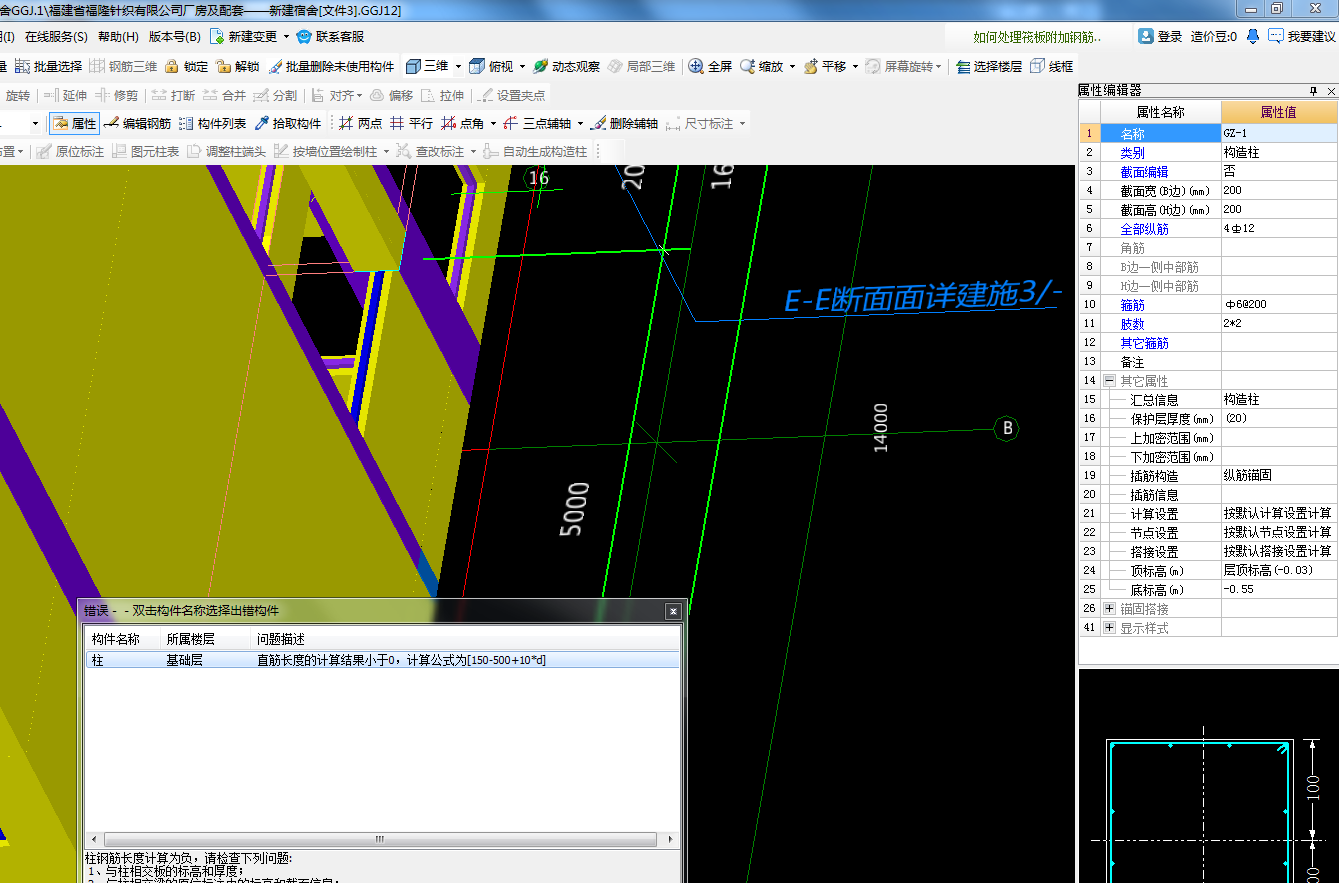Open 帮助(H) menu

[x=118, y=36]
